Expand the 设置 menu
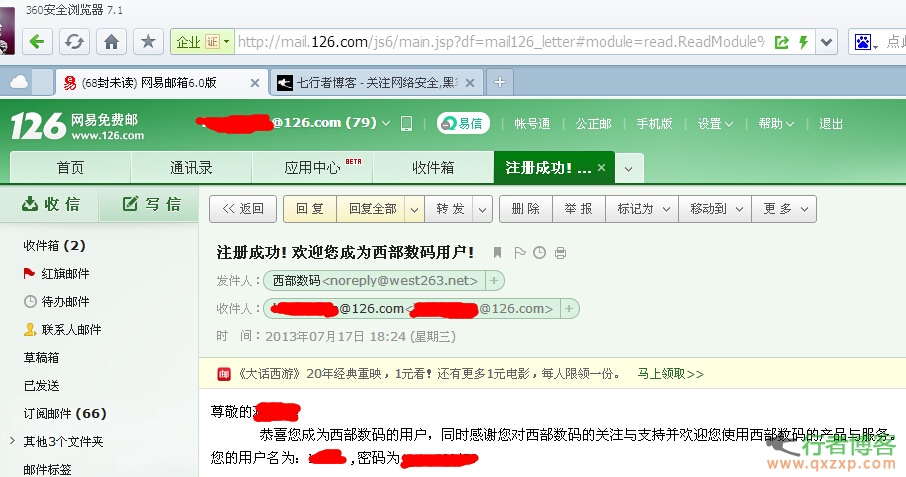Image resolution: width=906 pixels, height=477 pixels. pos(715,124)
